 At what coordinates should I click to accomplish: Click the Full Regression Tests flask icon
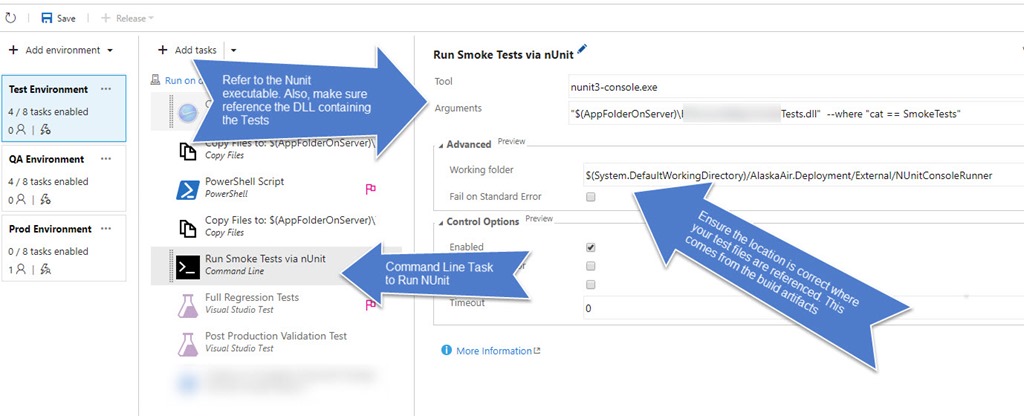point(186,303)
